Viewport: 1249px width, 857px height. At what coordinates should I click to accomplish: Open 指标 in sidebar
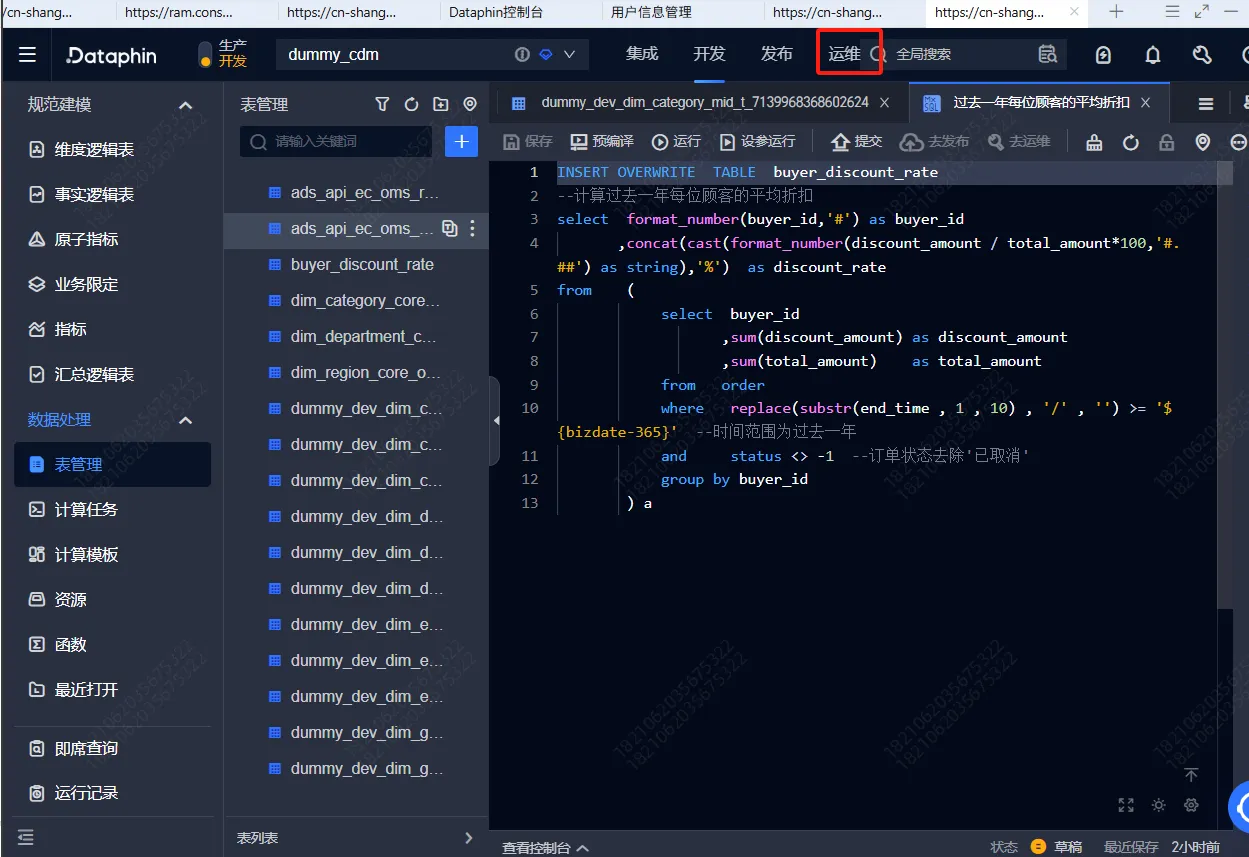tap(57, 329)
